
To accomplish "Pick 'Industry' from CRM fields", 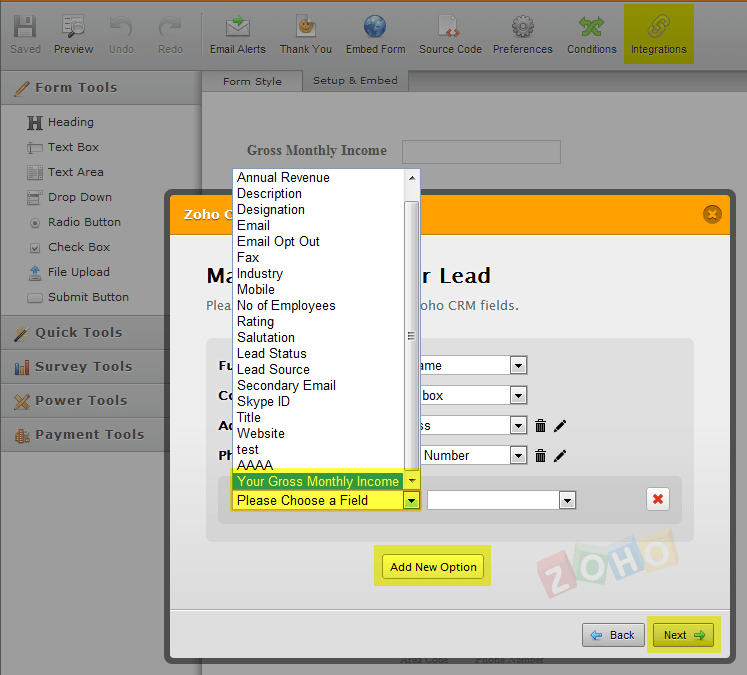I will (x=318, y=273).
